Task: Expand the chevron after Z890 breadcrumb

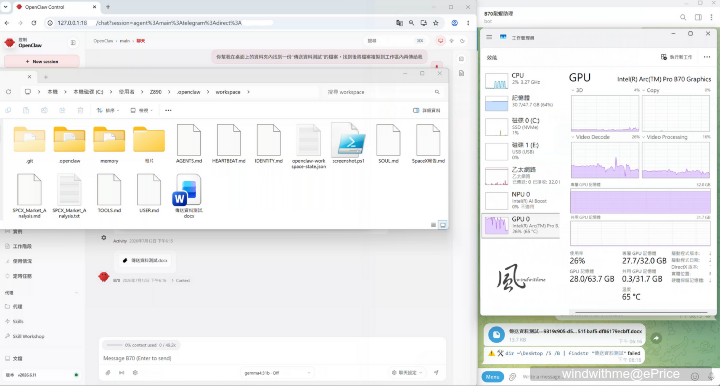Action: [x=169, y=92]
